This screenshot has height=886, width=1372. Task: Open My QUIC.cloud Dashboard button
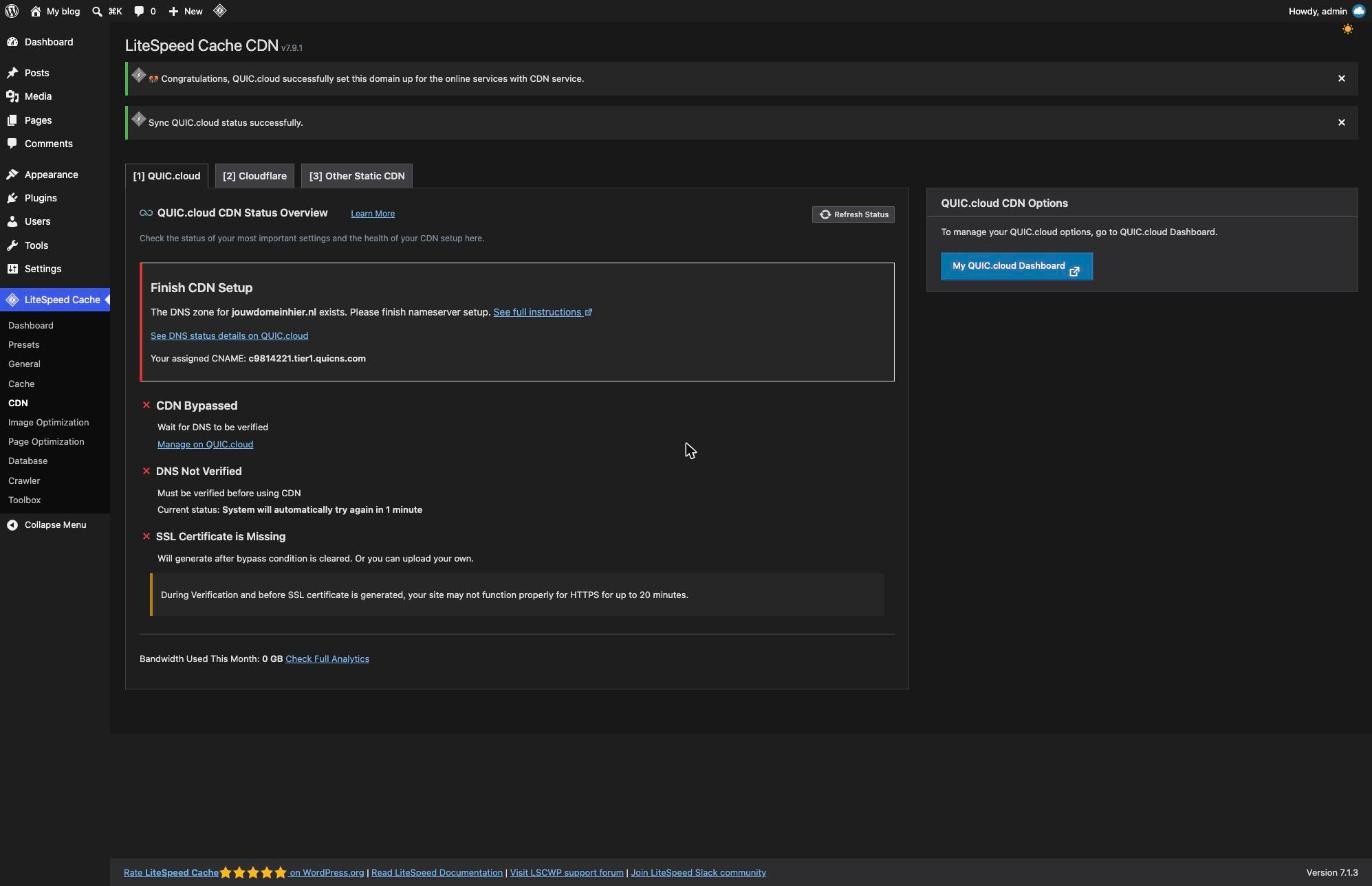[x=1016, y=266]
